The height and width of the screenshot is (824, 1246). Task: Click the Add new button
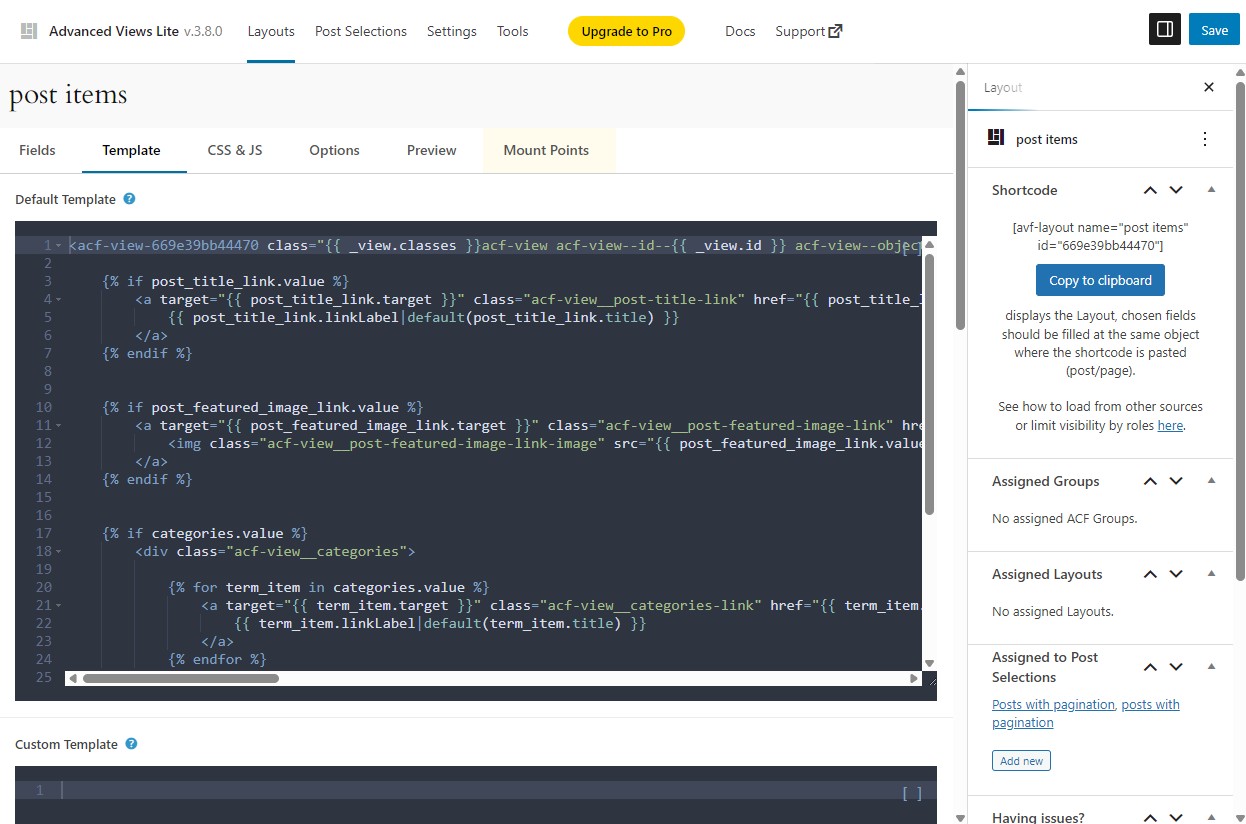coord(1021,760)
